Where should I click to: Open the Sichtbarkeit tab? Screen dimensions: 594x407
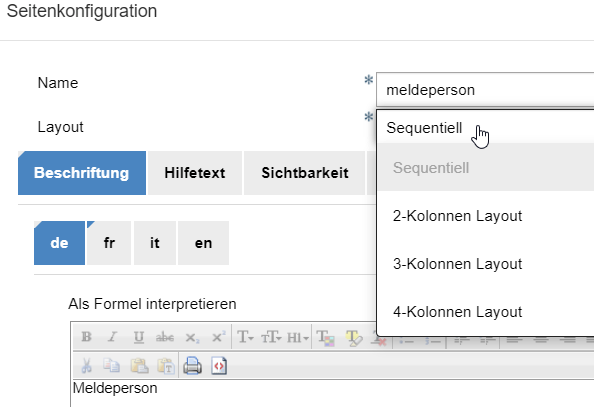(305, 173)
